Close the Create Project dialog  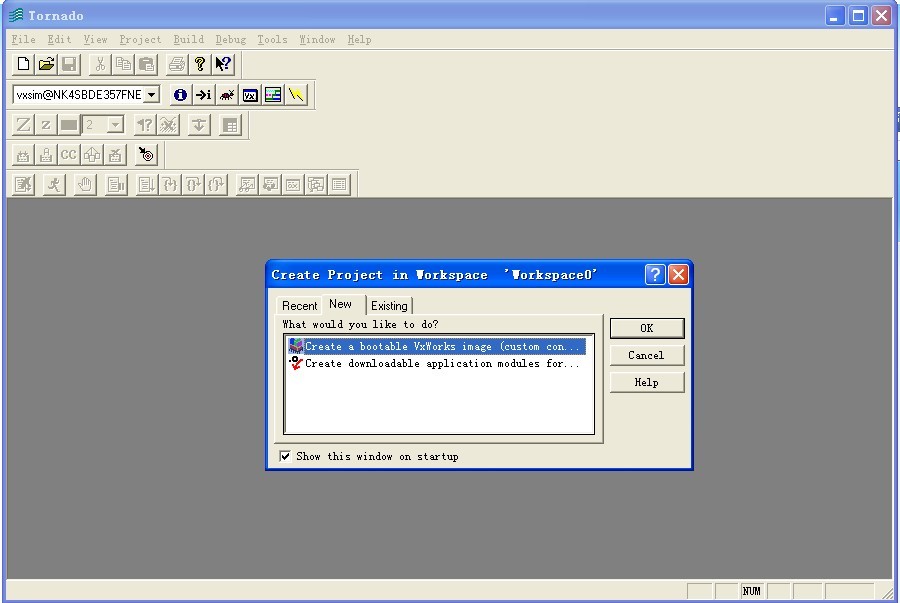[678, 275]
